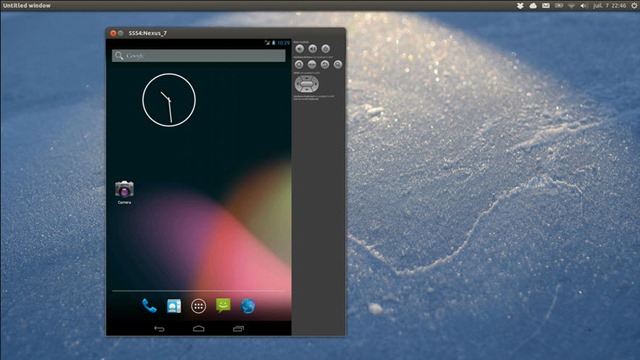Open the system session gear menu
640x360 pixels.
(635, 5)
